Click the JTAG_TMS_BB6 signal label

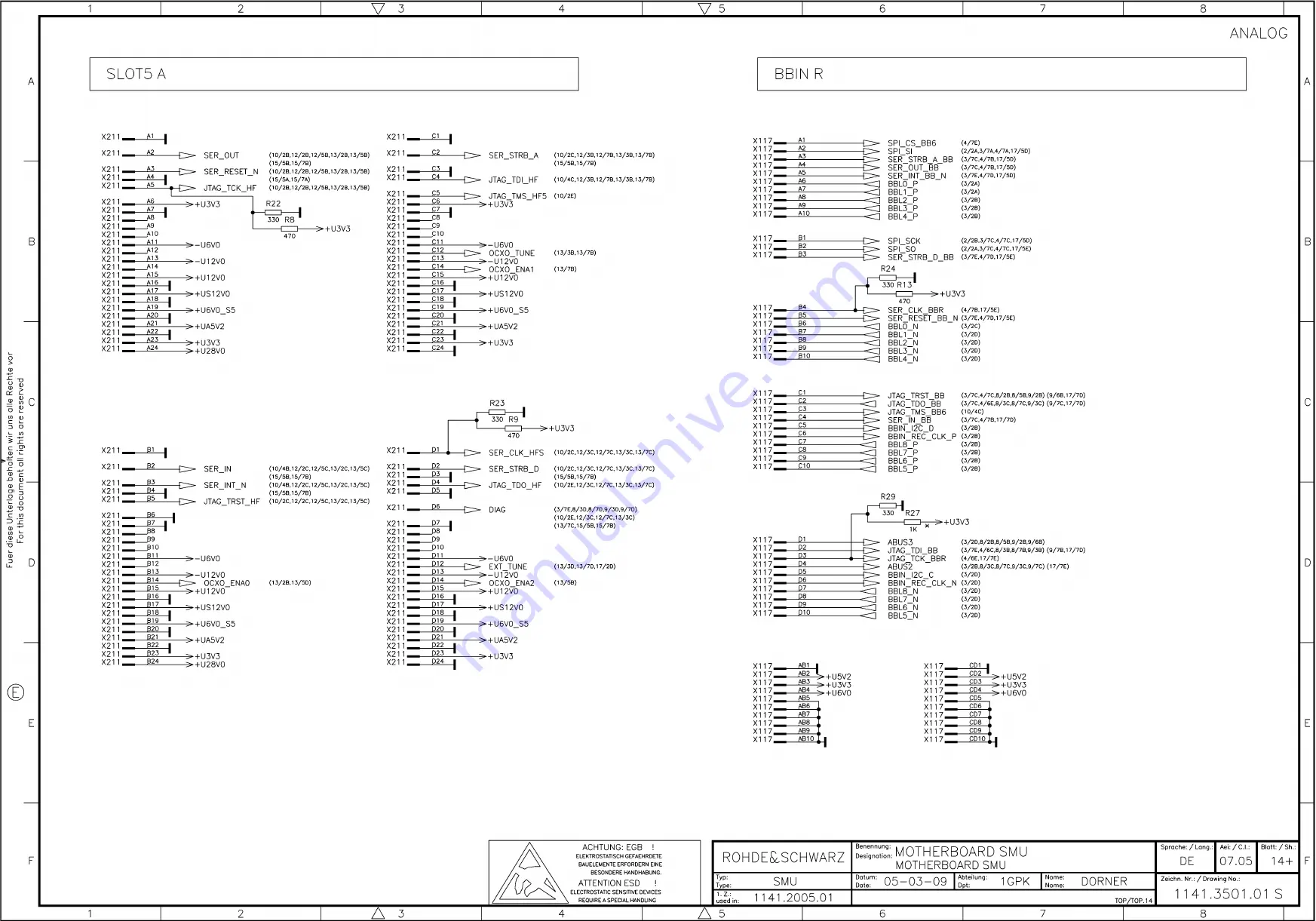(x=916, y=412)
